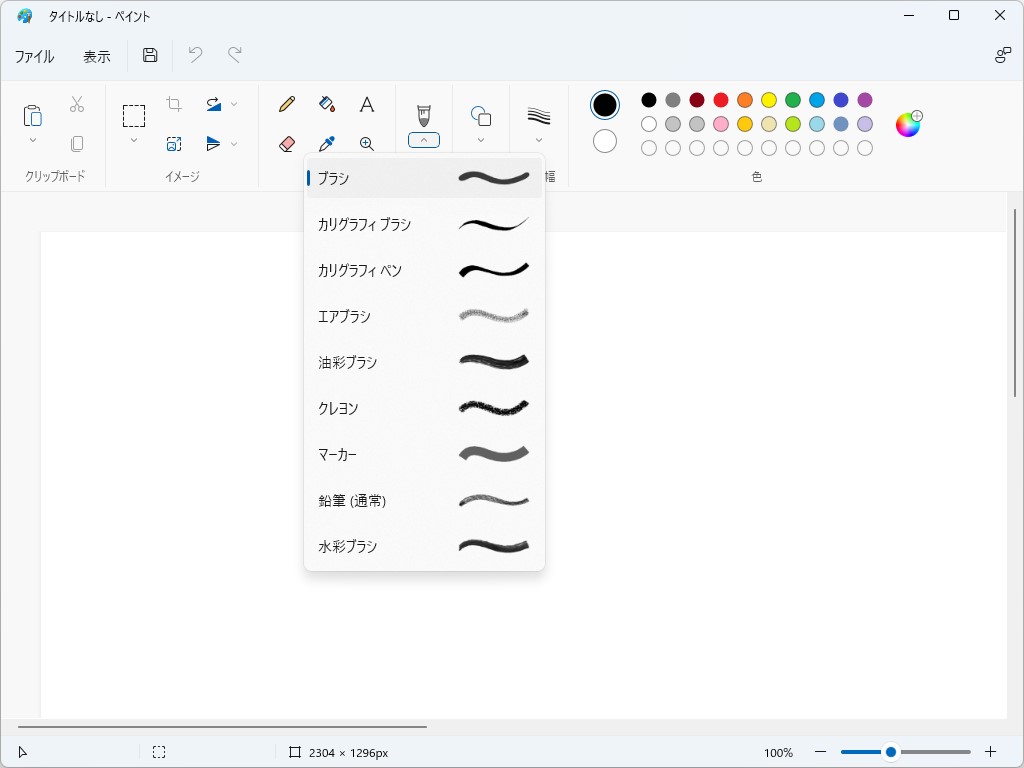Viewport: 1024px width, 768px height.
Task: Choose クレヨン from the brush list
Action: [424, 408]
